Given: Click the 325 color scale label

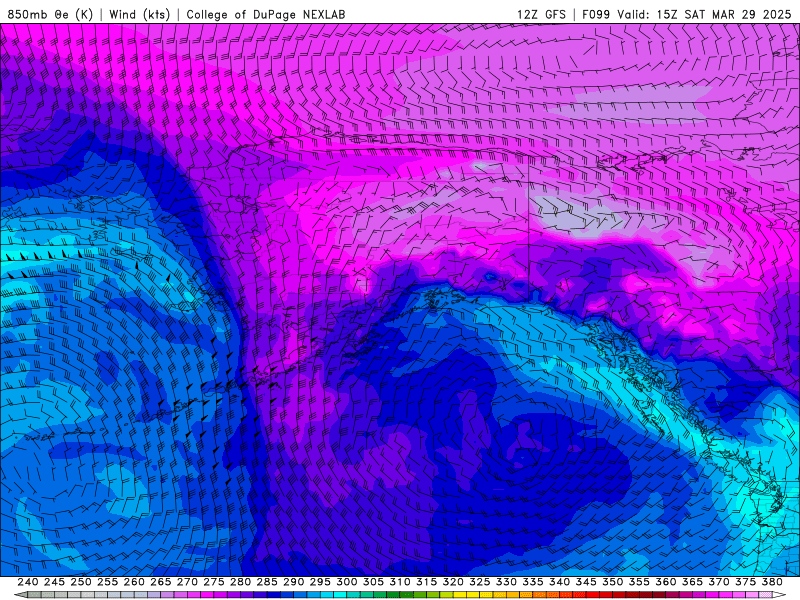Looking at the screenshot, I should coord(479,582).
